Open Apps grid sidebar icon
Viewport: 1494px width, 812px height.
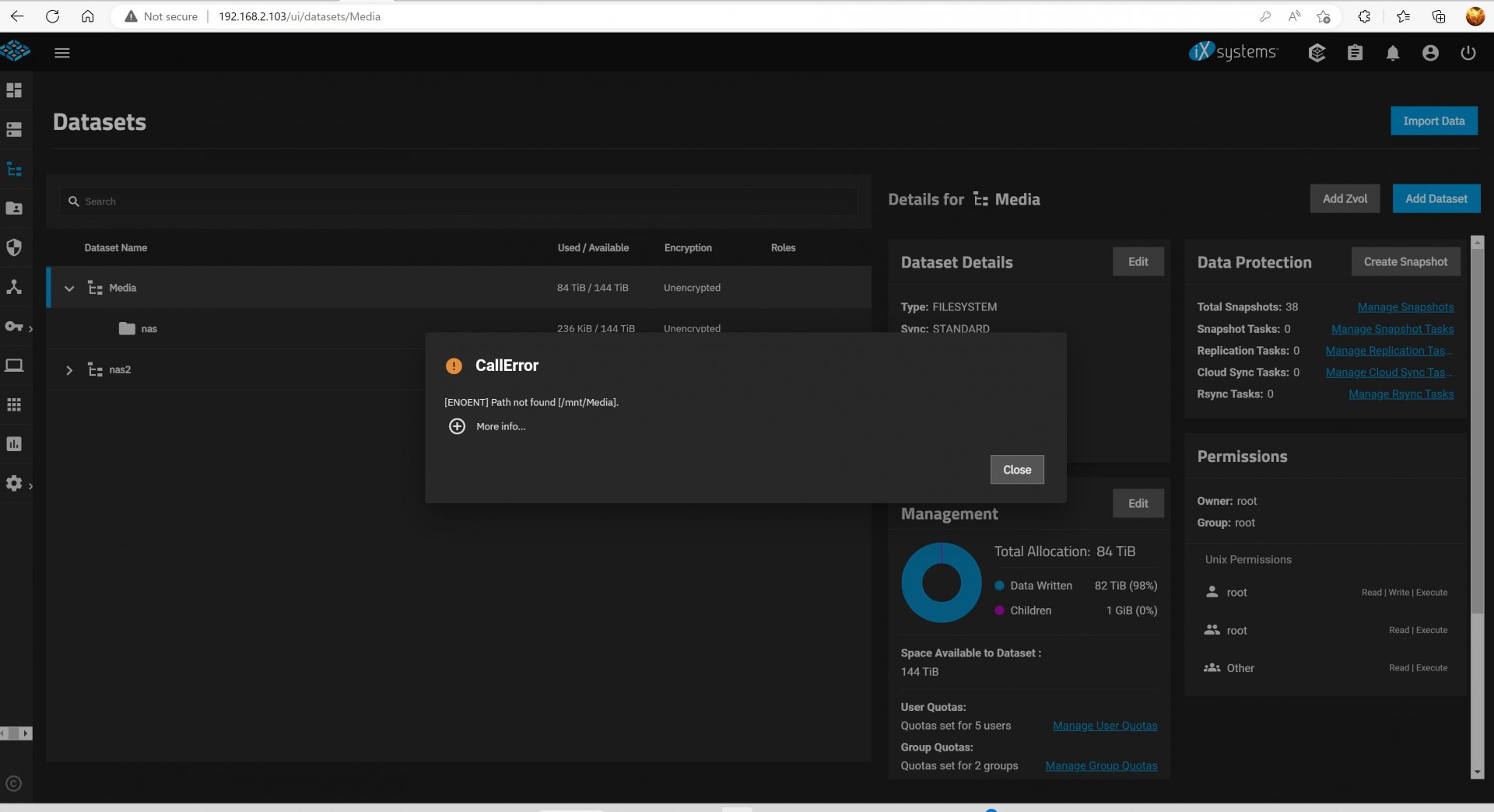point(14,404)
